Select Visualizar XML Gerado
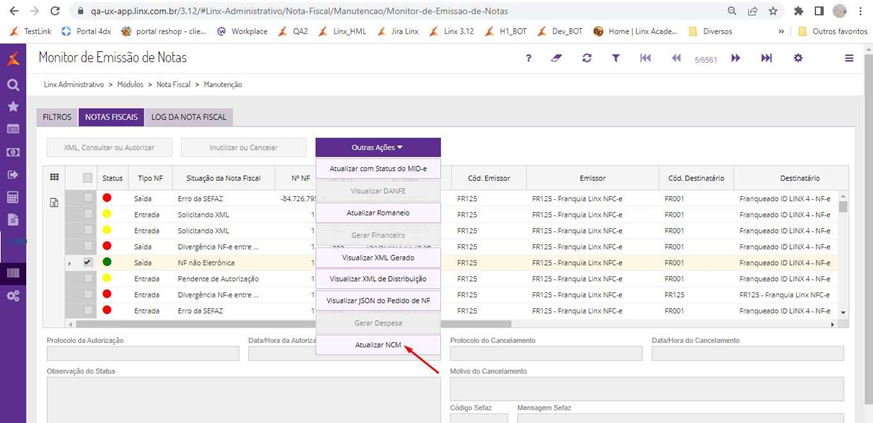Image resolution: width=873 pixels, height=423 pixels. click(378, 258)
